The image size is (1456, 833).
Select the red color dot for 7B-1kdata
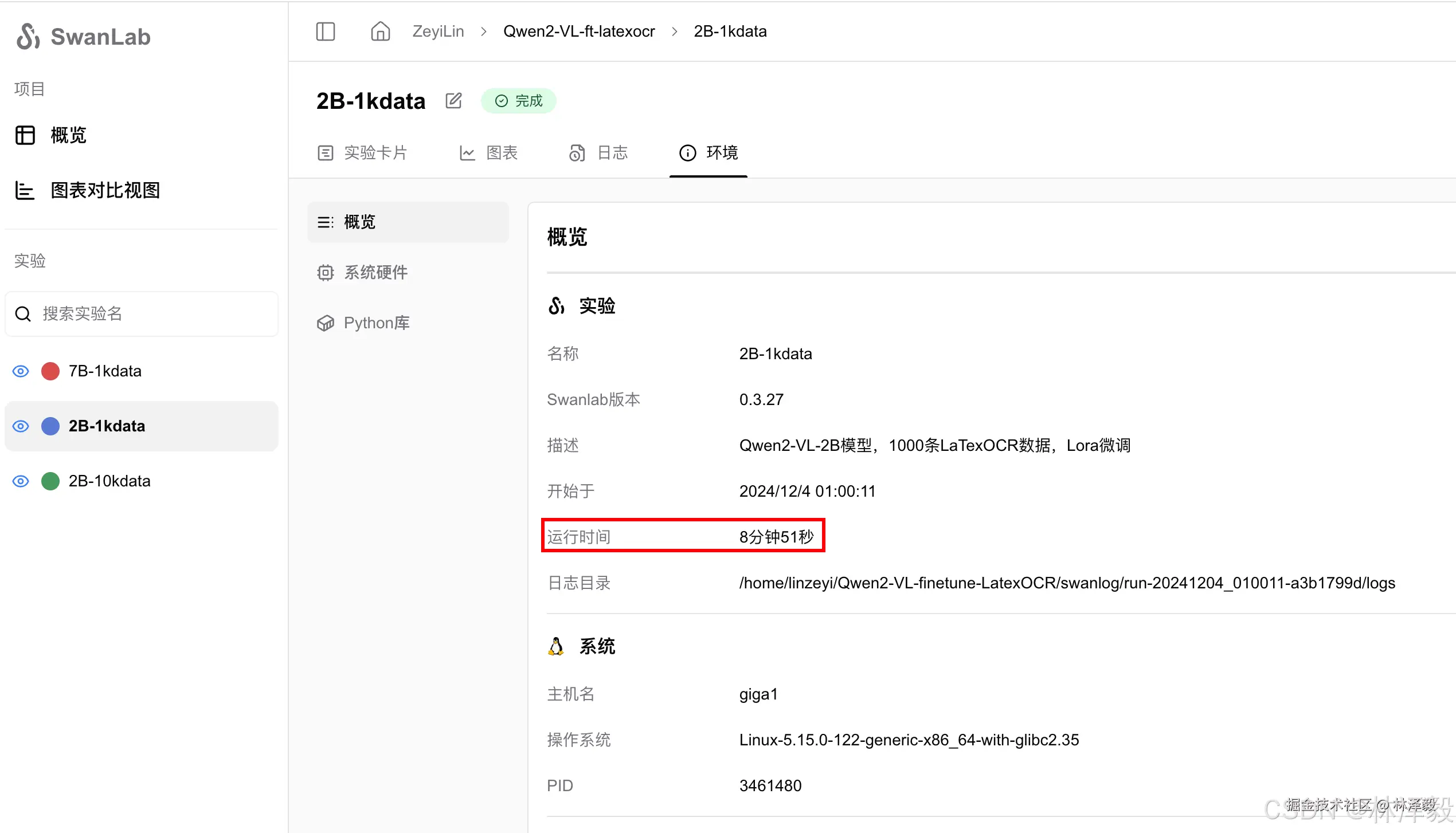point(50,371)
